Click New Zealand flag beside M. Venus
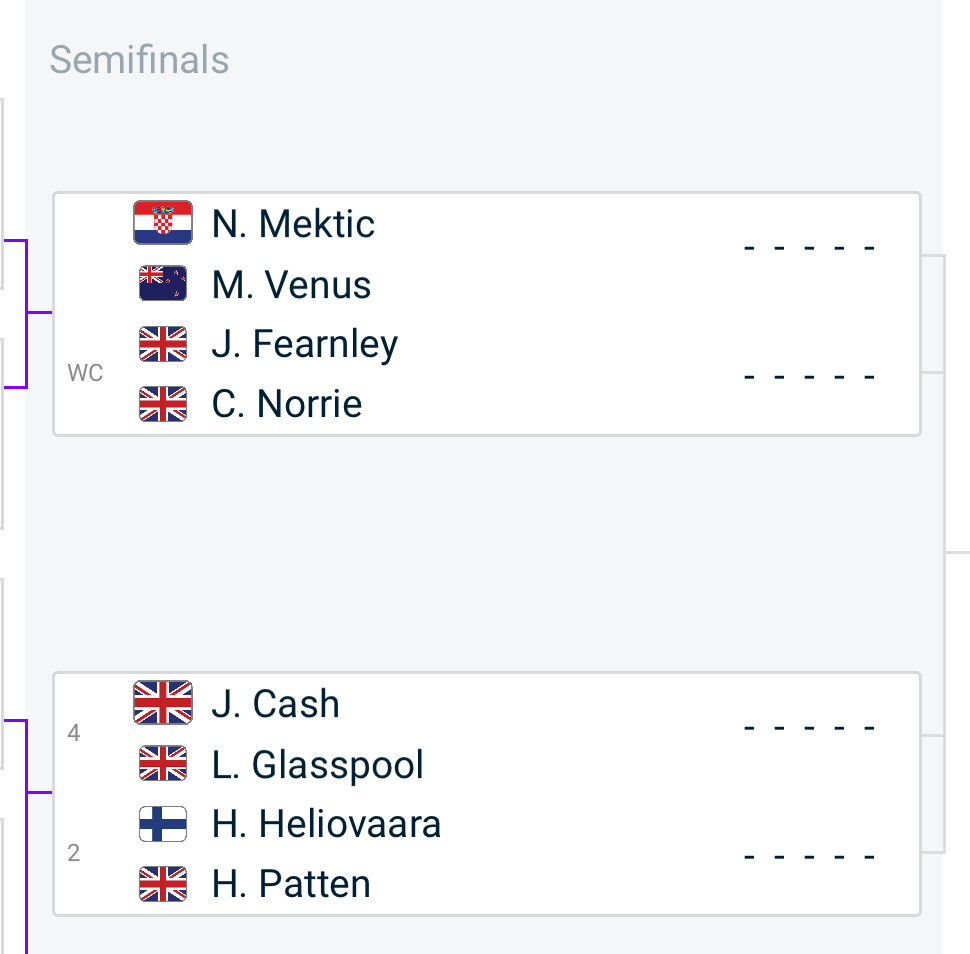Image resolution: width=970 pixels, height=954 pixels. [163, 284]
